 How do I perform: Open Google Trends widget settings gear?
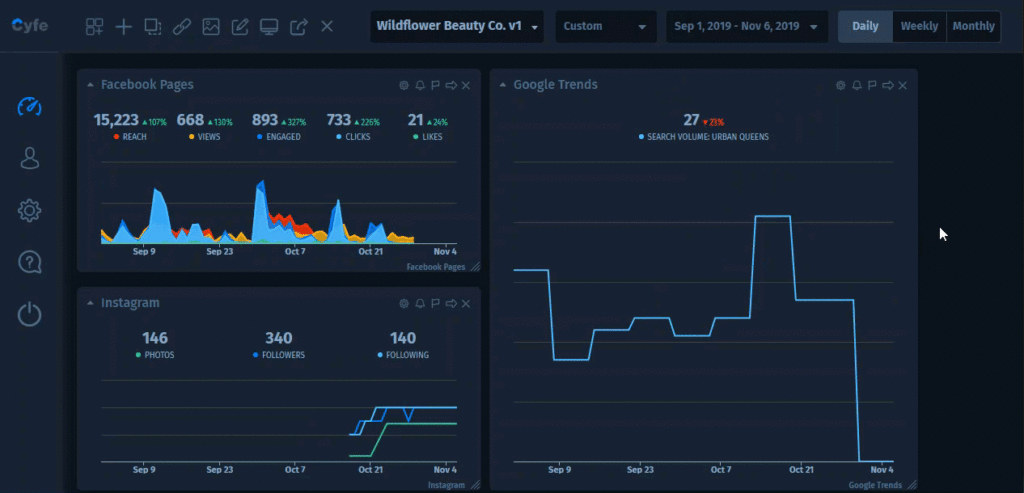pos(840,86)
